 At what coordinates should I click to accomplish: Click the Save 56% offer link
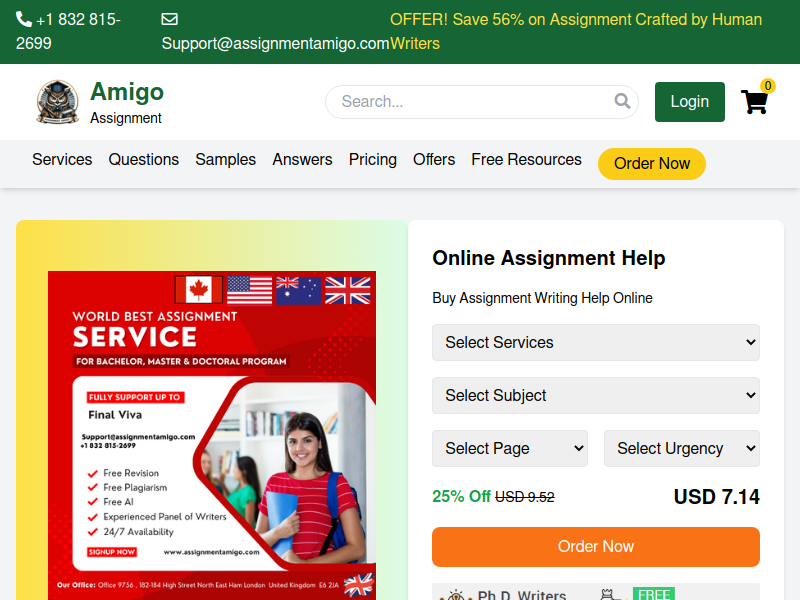(576, 32)
